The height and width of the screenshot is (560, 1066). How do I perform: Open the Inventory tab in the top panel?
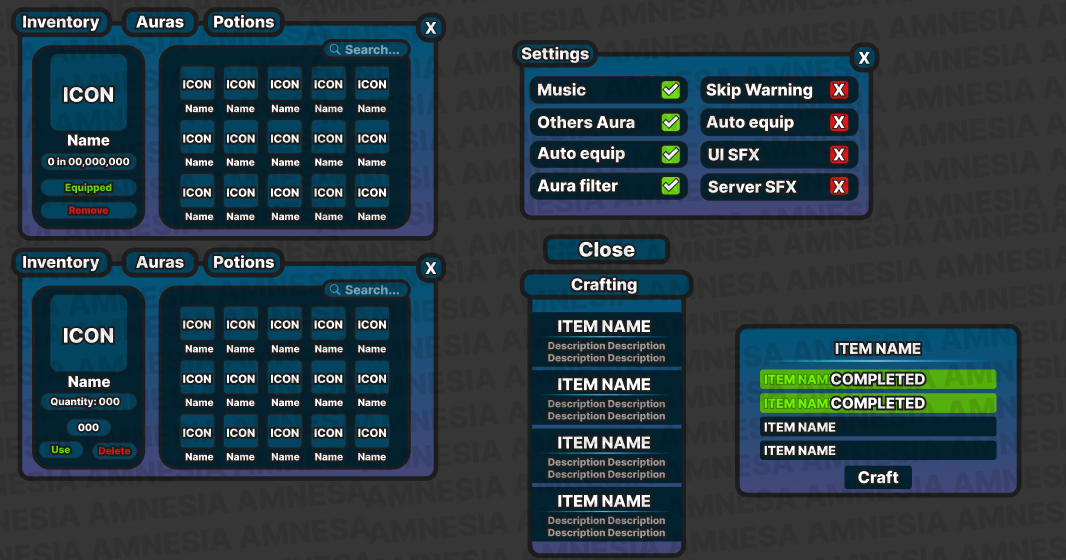[61, 22]
